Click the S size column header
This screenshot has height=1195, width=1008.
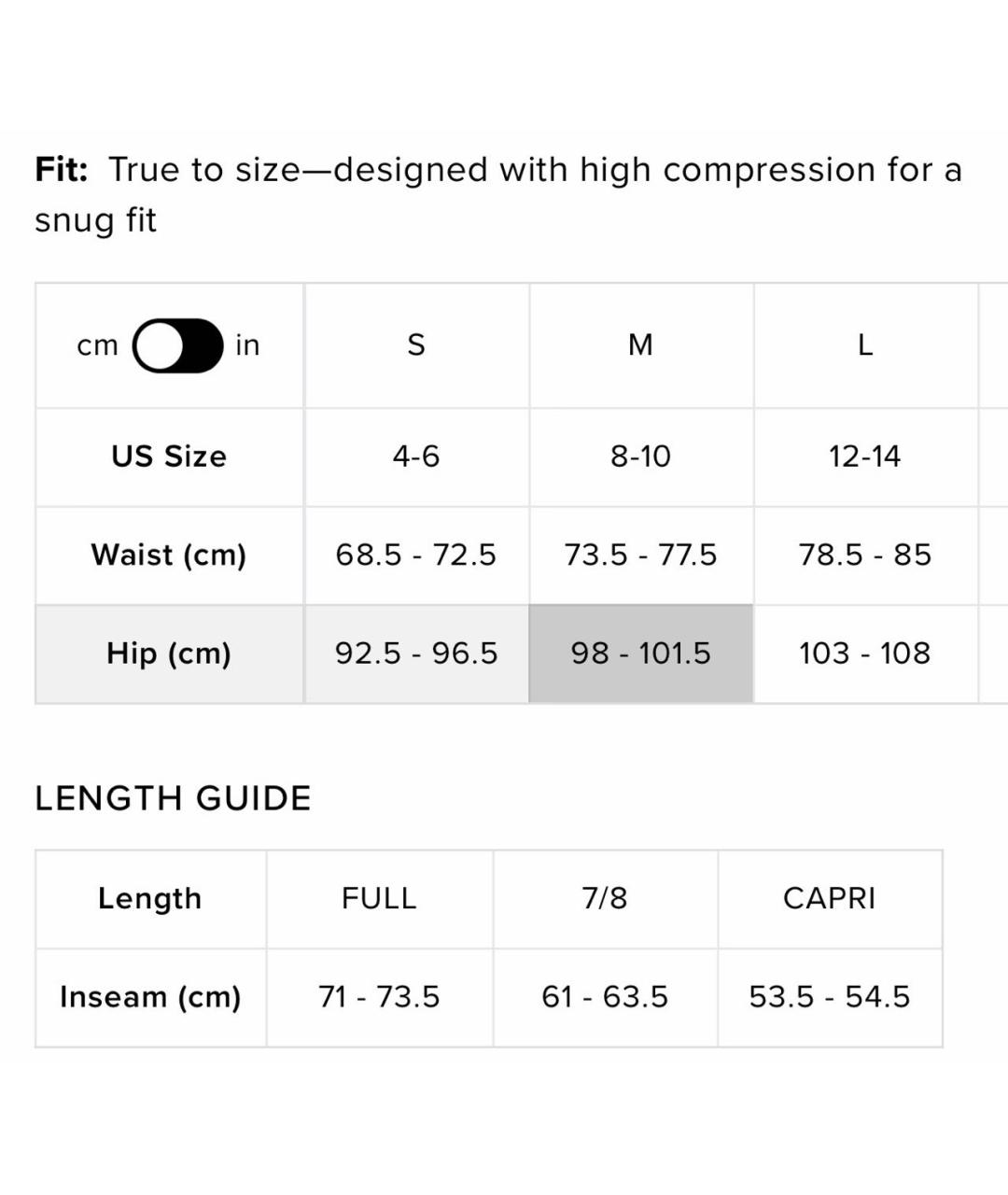point(416,345)
